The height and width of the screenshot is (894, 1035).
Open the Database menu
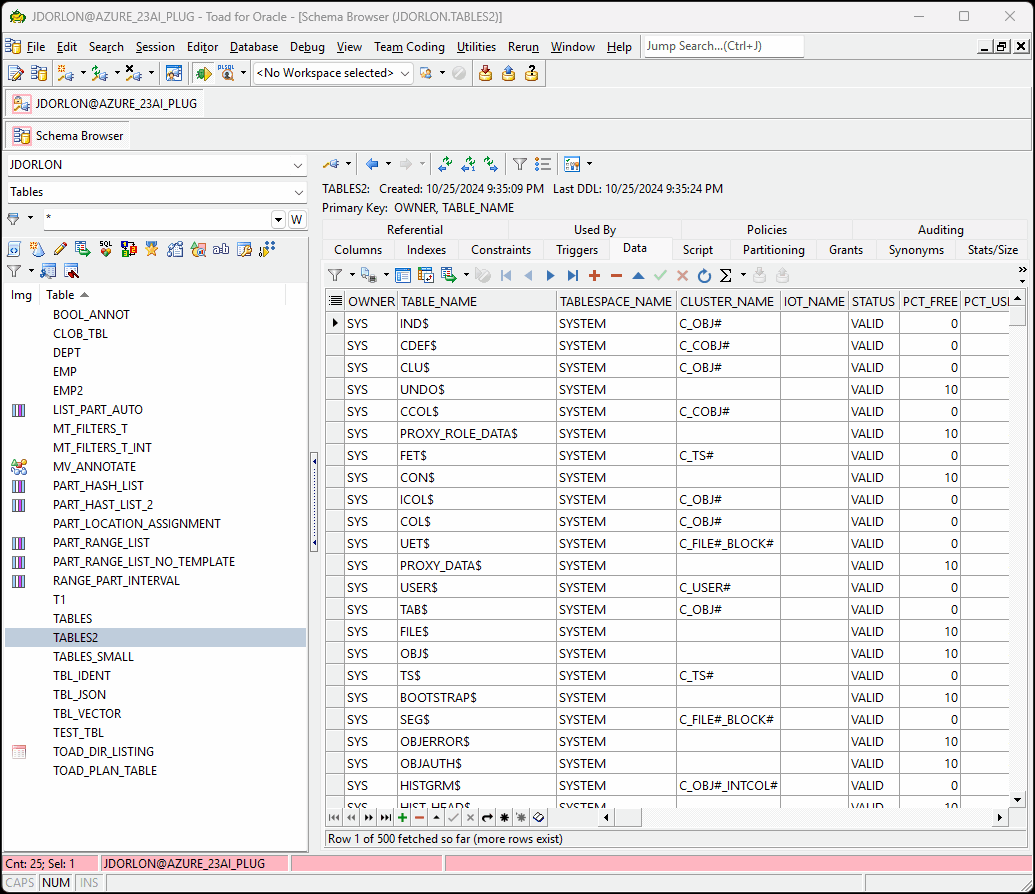[x=253, y=47]
